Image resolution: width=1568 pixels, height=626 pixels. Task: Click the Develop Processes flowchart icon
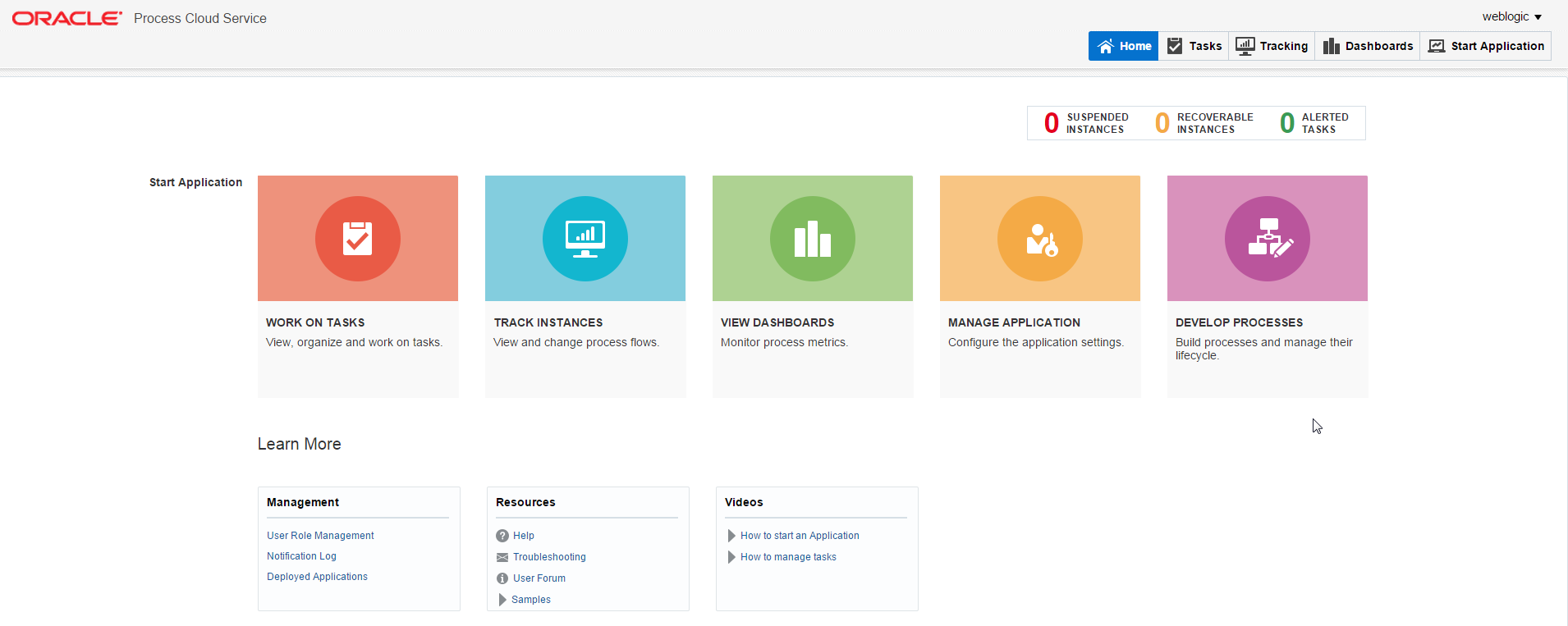1268,239
